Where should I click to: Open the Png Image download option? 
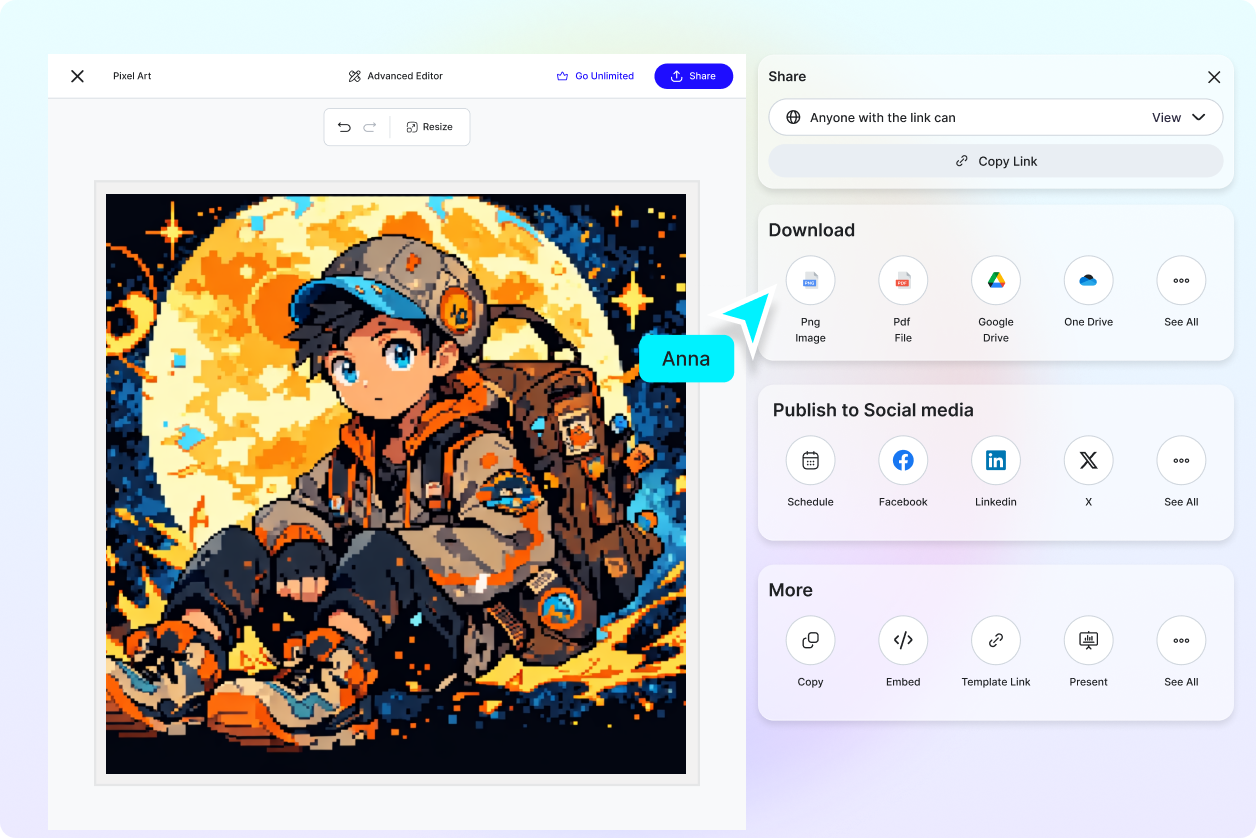[x=810, y=281]
